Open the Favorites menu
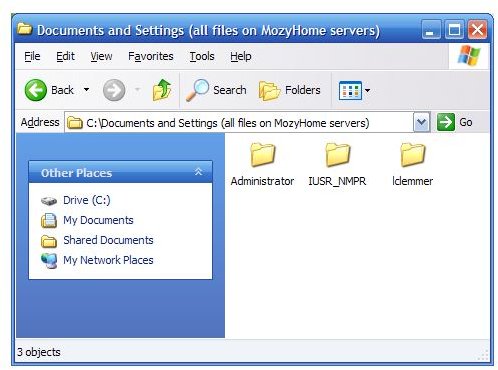 pyautogui.click(x=151, y=56)
